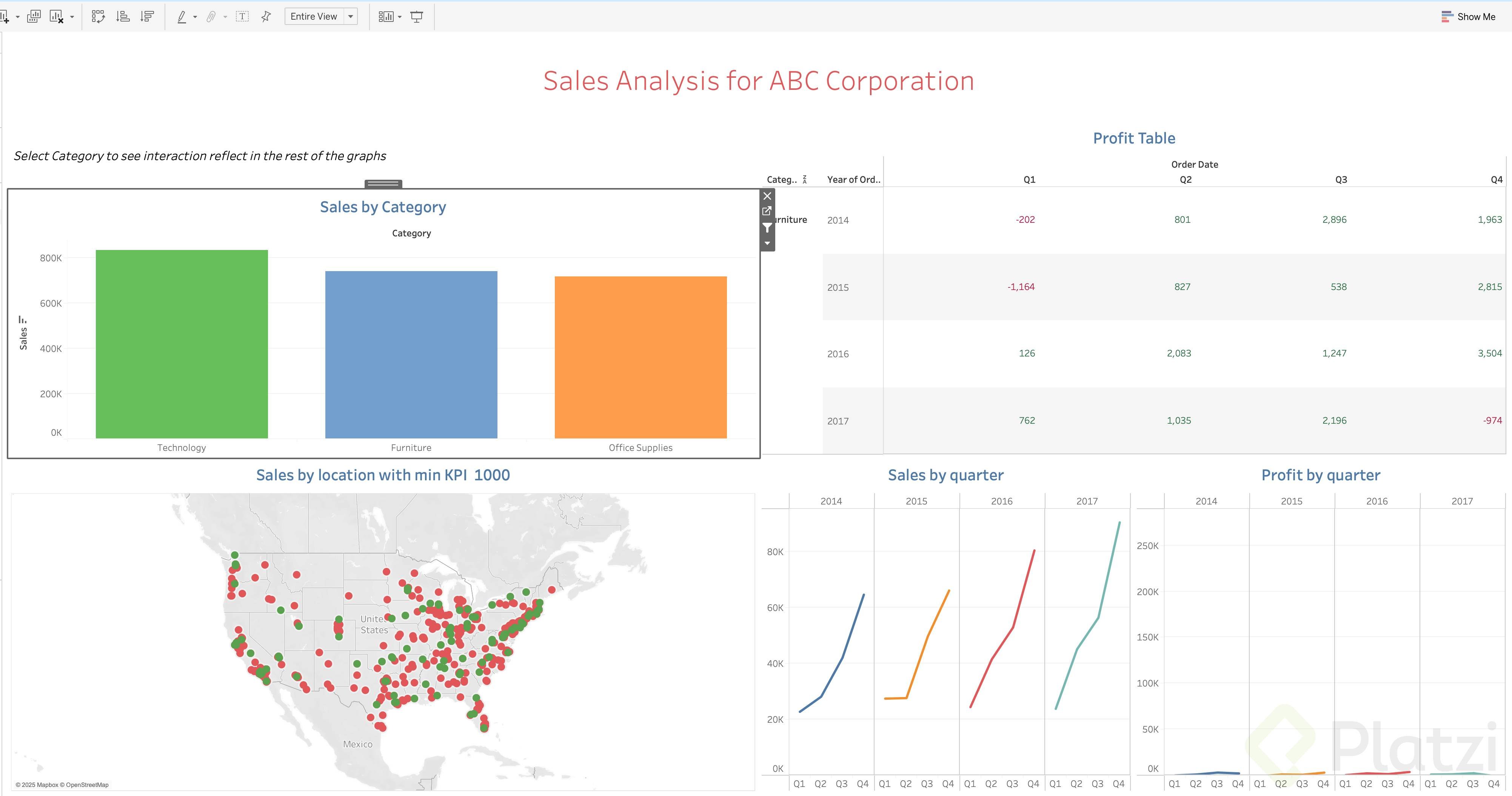
Task: Remove Sales by Category from dashboard
Action: point(767,196)
